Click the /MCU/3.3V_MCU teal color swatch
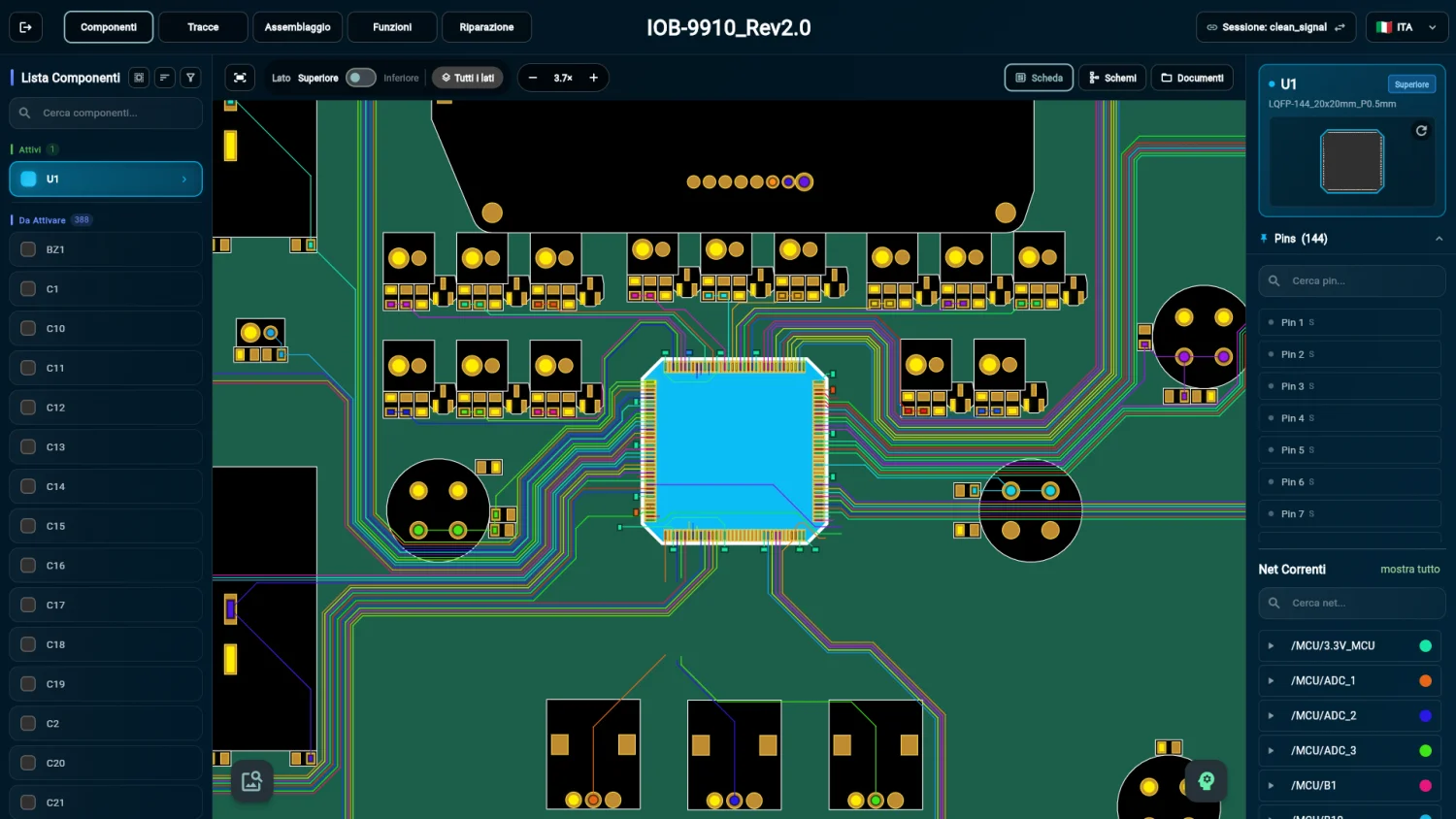The height and width of the screenshot is (819, 1456). [1425, 646]
